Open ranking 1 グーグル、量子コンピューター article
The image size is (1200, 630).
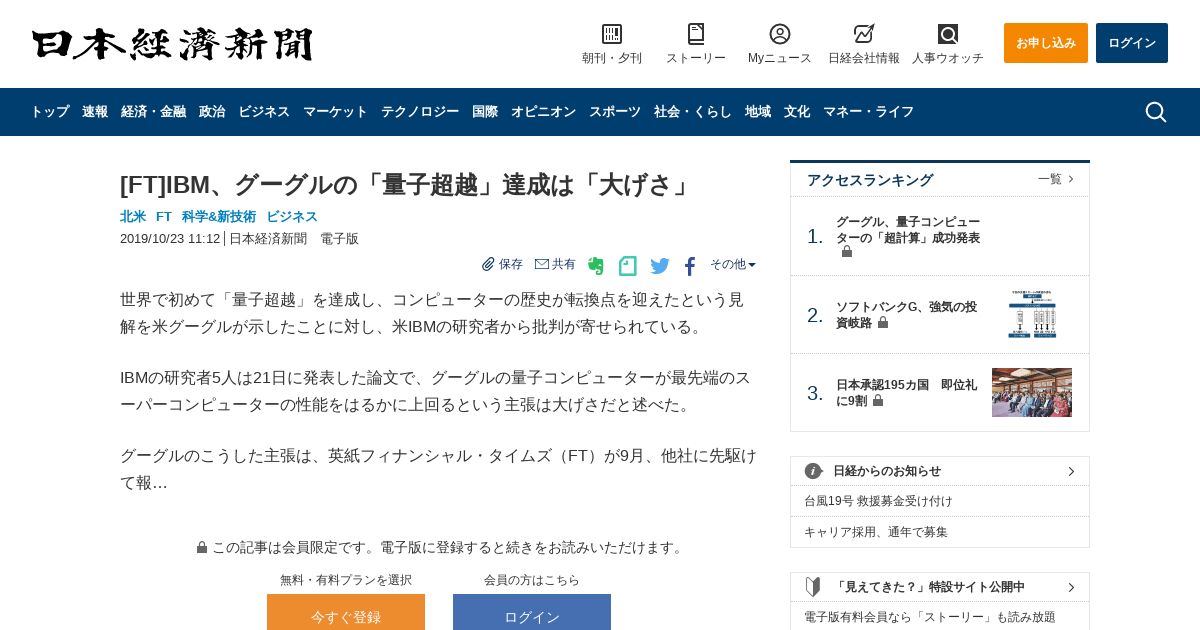tap(908, 230)
